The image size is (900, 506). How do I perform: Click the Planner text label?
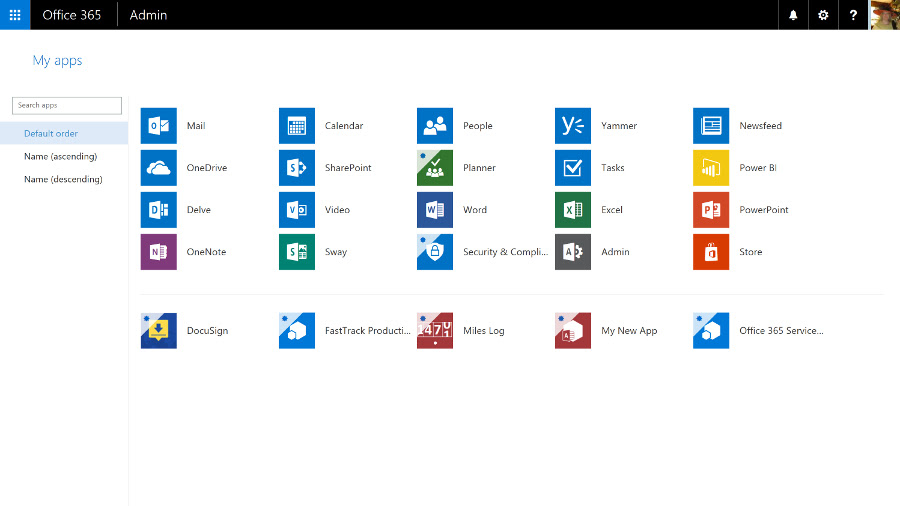point(479,168)
